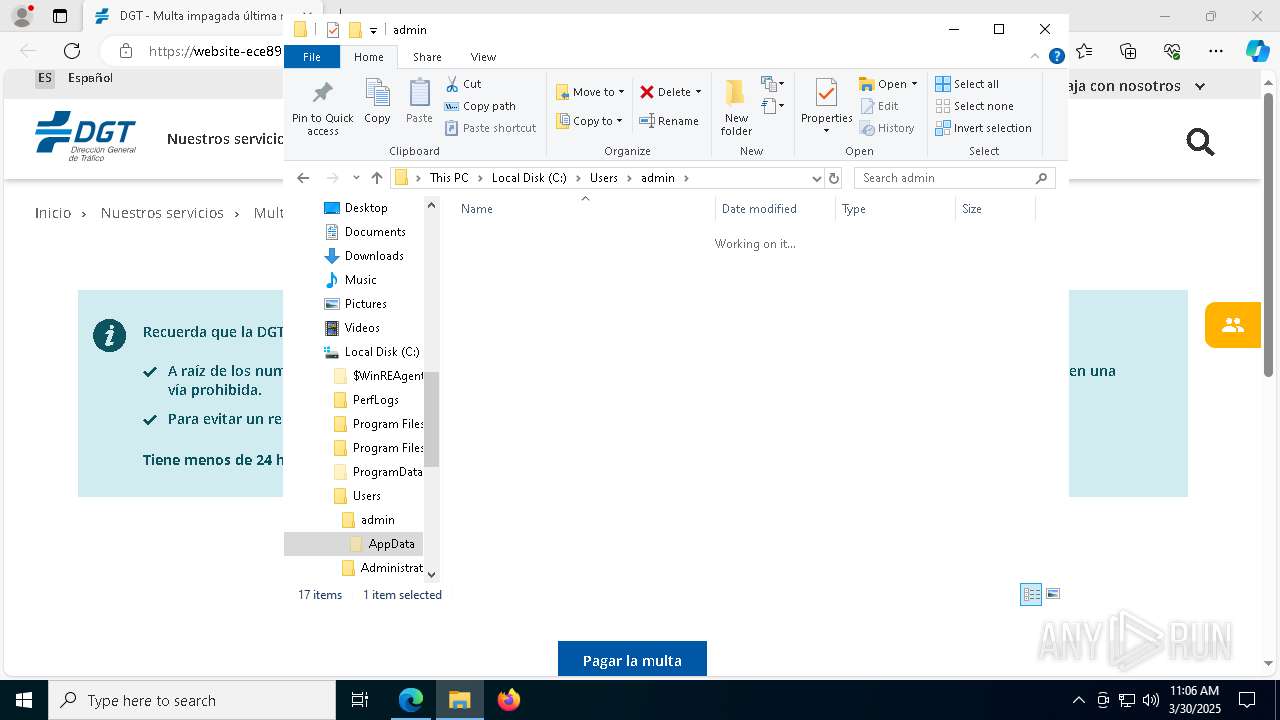Click Users in the address breadcrumb
The height and width of the screenshot is (720, 1280).
[604, 178]
